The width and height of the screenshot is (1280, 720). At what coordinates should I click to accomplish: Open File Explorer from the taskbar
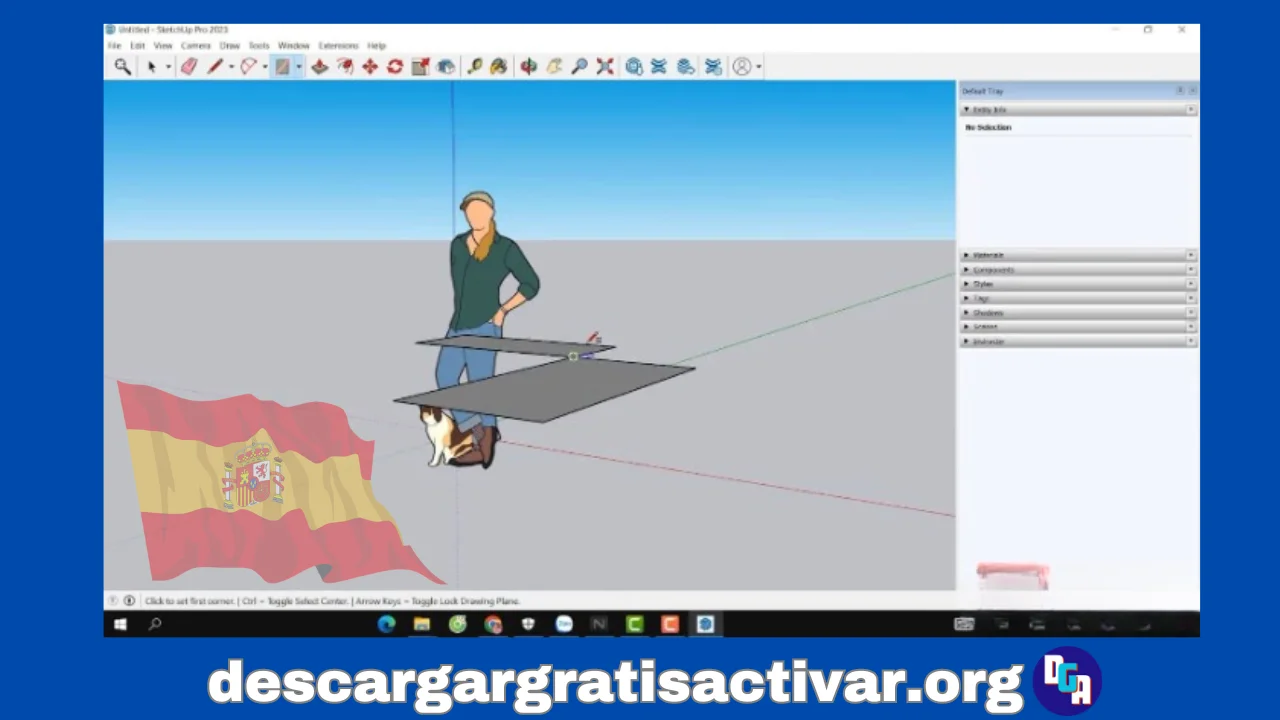tap(422, 624)
